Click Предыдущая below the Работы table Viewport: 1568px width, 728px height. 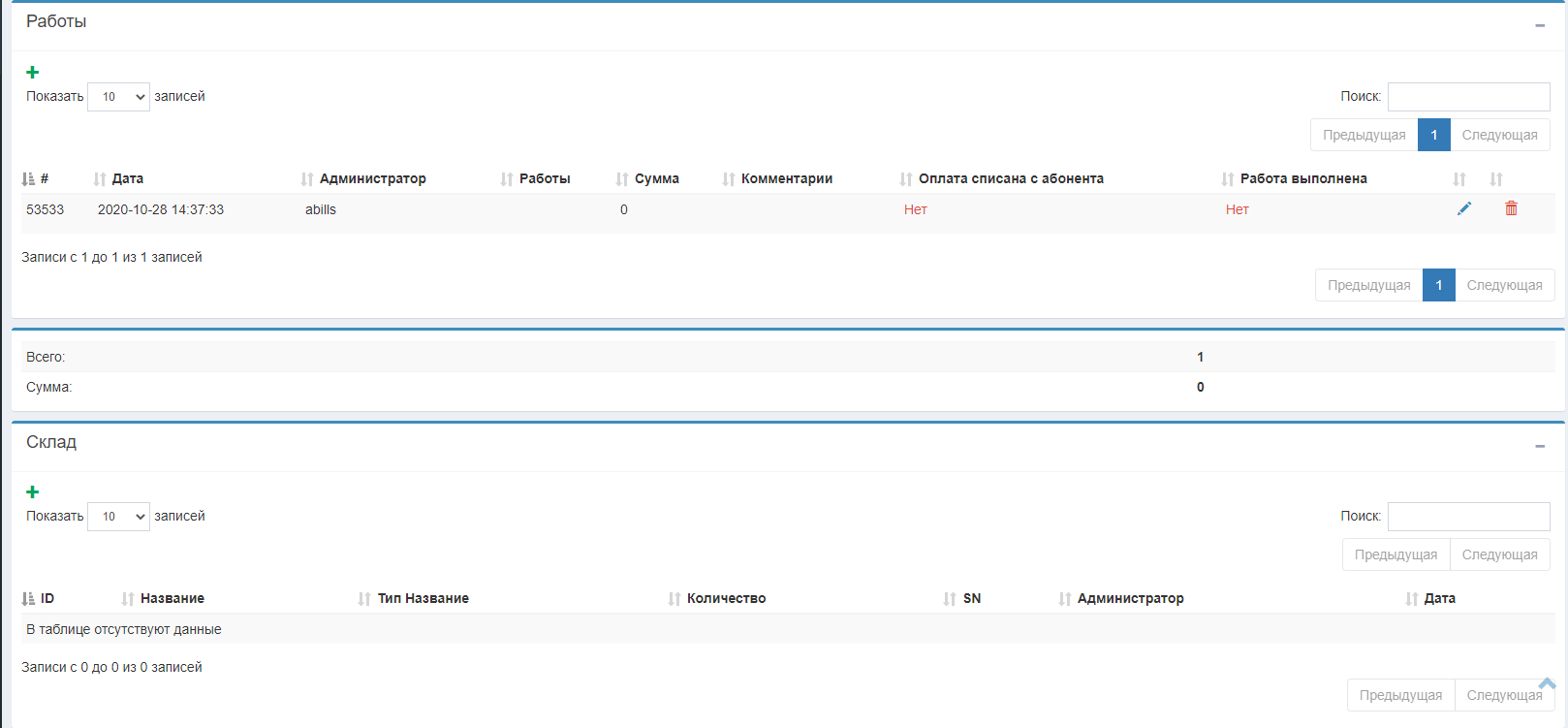[1368, 285]
